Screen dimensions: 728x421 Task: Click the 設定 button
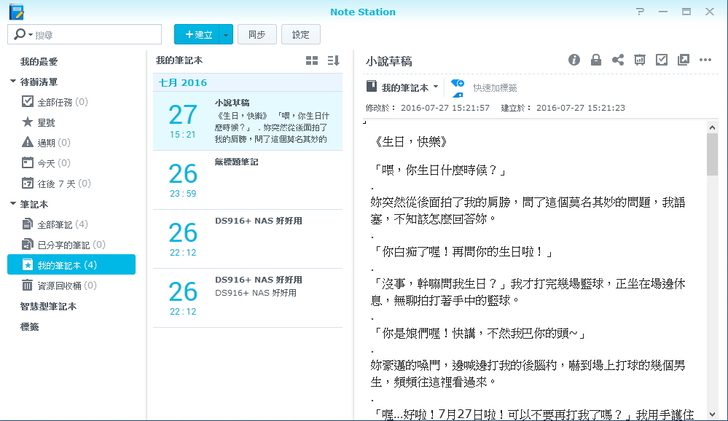(x=300, y=34)
